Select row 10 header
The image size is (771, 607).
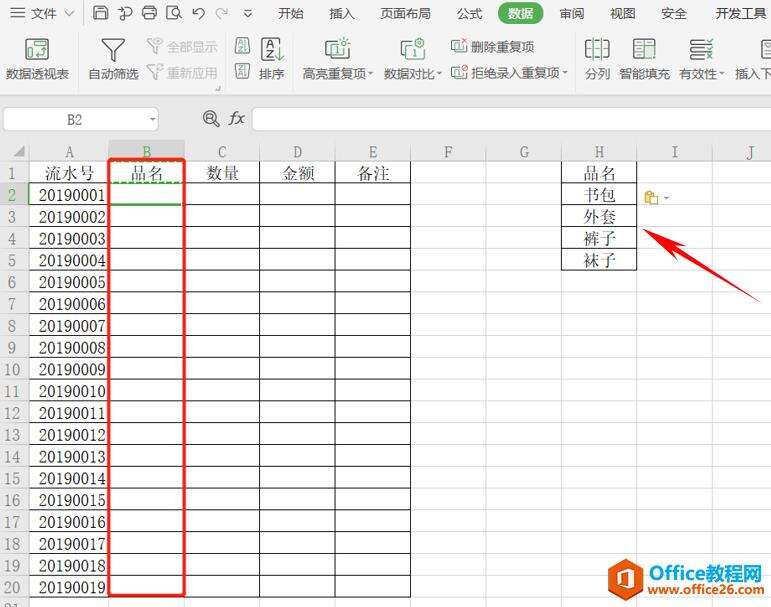(x=14, y=369)
